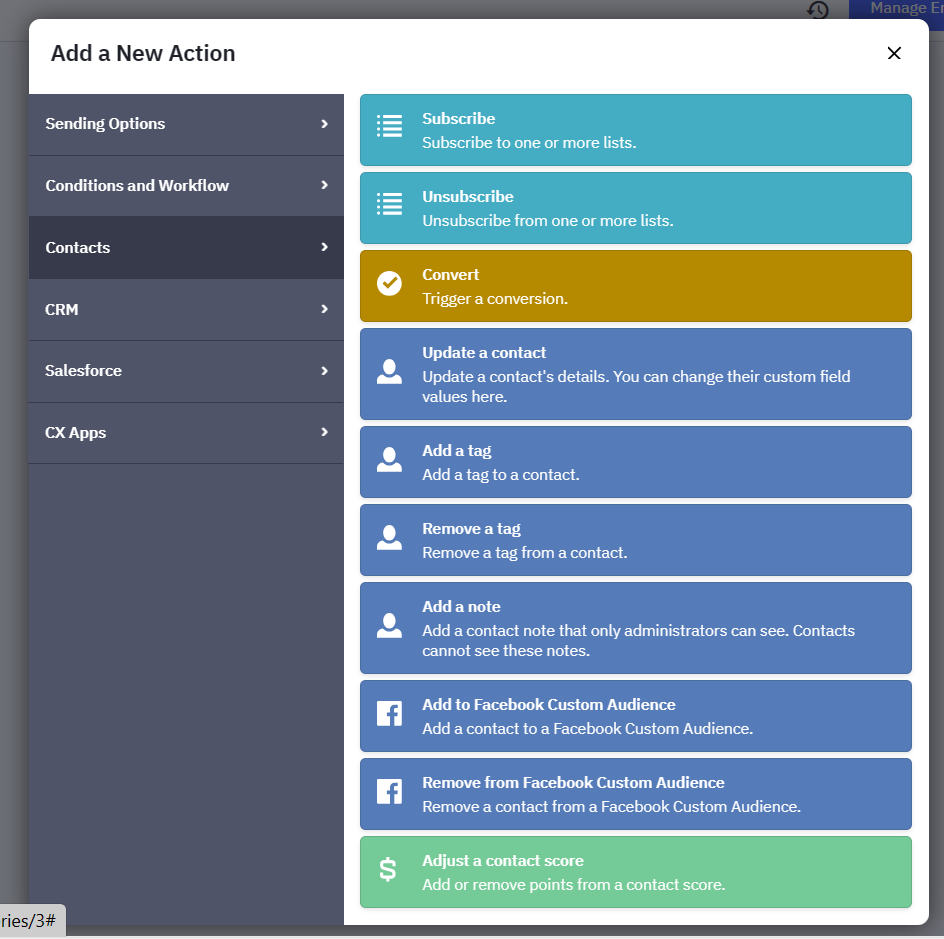Click 'Trigger a conversion.' description
This screenshot has width=944, height=939.
point(495,299)
